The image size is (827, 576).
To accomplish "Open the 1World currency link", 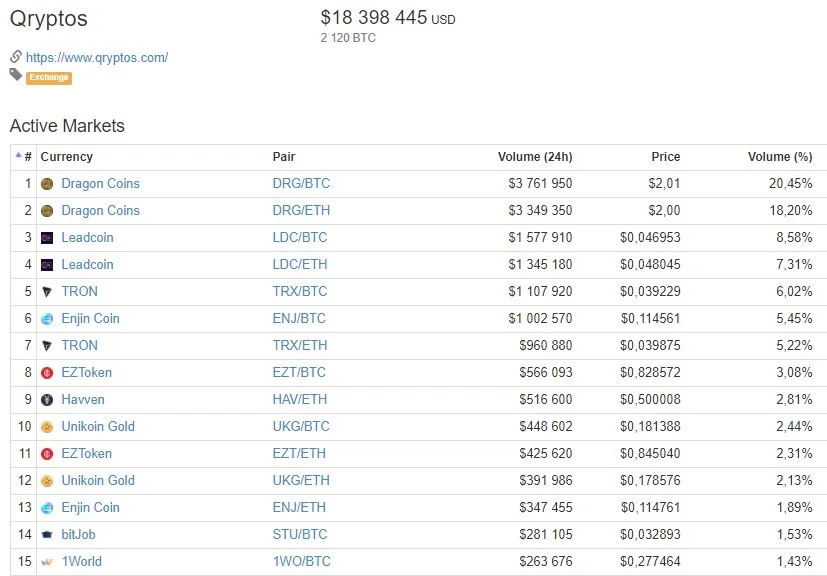I will (x=81, y=561).
